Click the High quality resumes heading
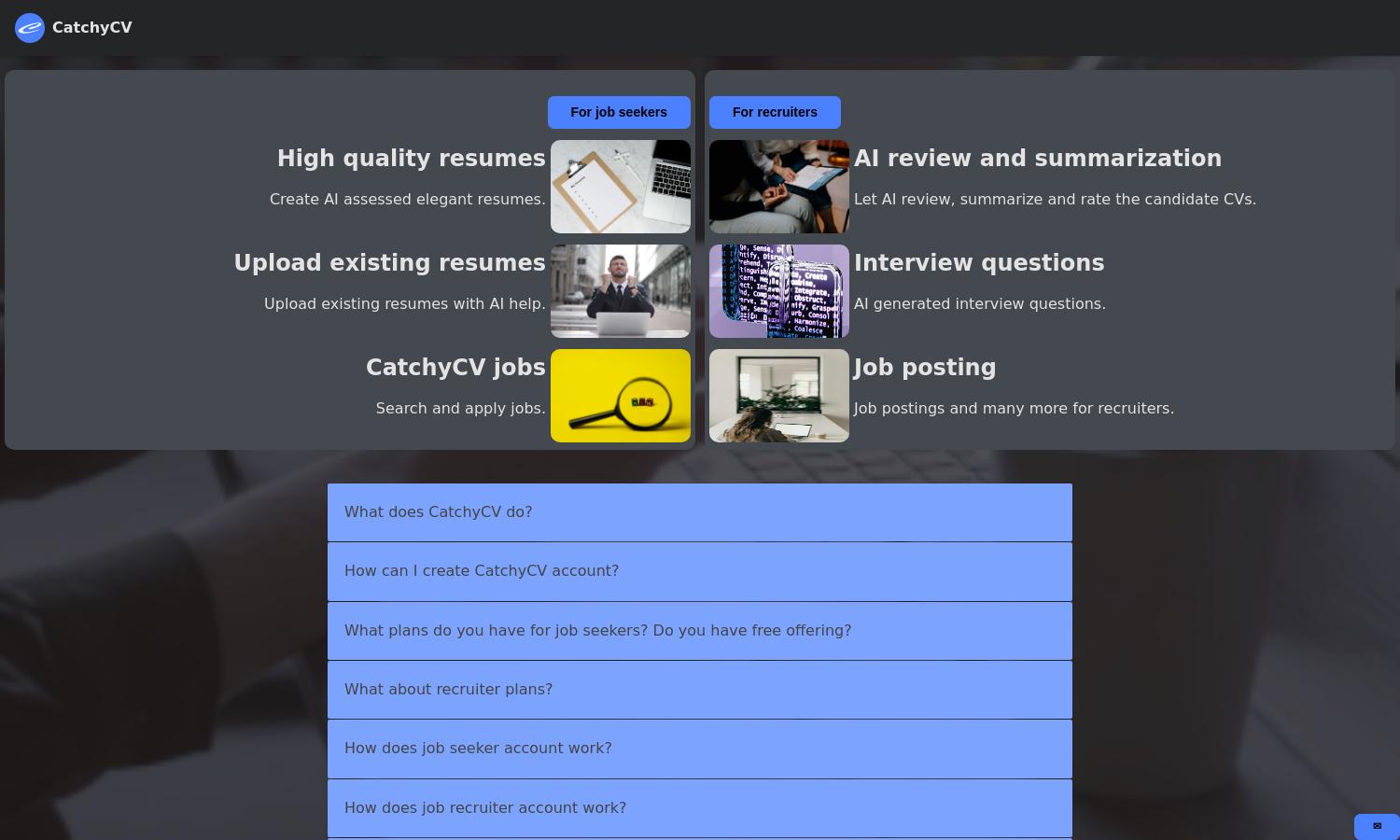Image resolution: width=1400 pixels, height=840 pixels. 412,159
